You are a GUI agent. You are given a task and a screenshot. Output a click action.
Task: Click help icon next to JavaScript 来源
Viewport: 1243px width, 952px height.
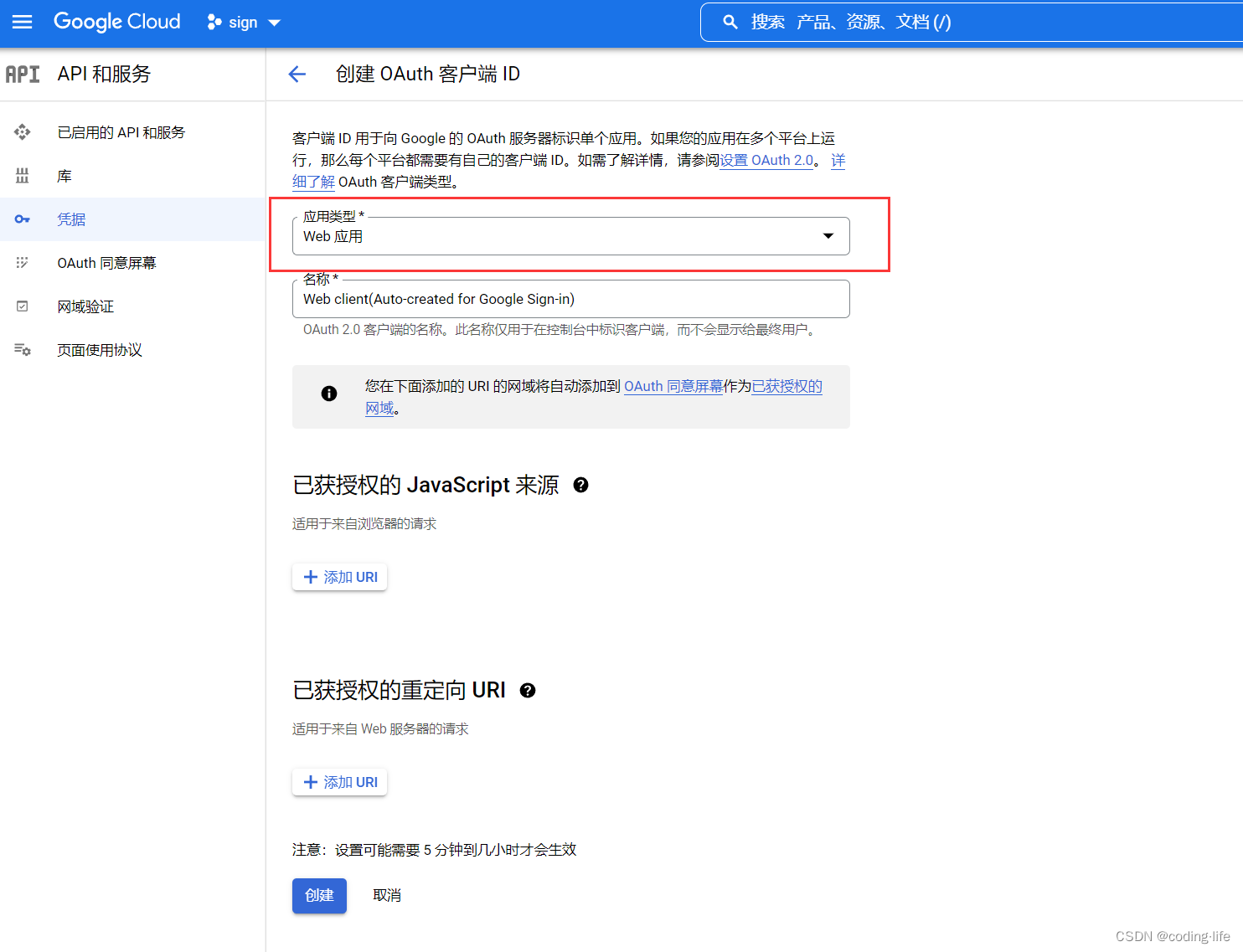tap(580, 485)
